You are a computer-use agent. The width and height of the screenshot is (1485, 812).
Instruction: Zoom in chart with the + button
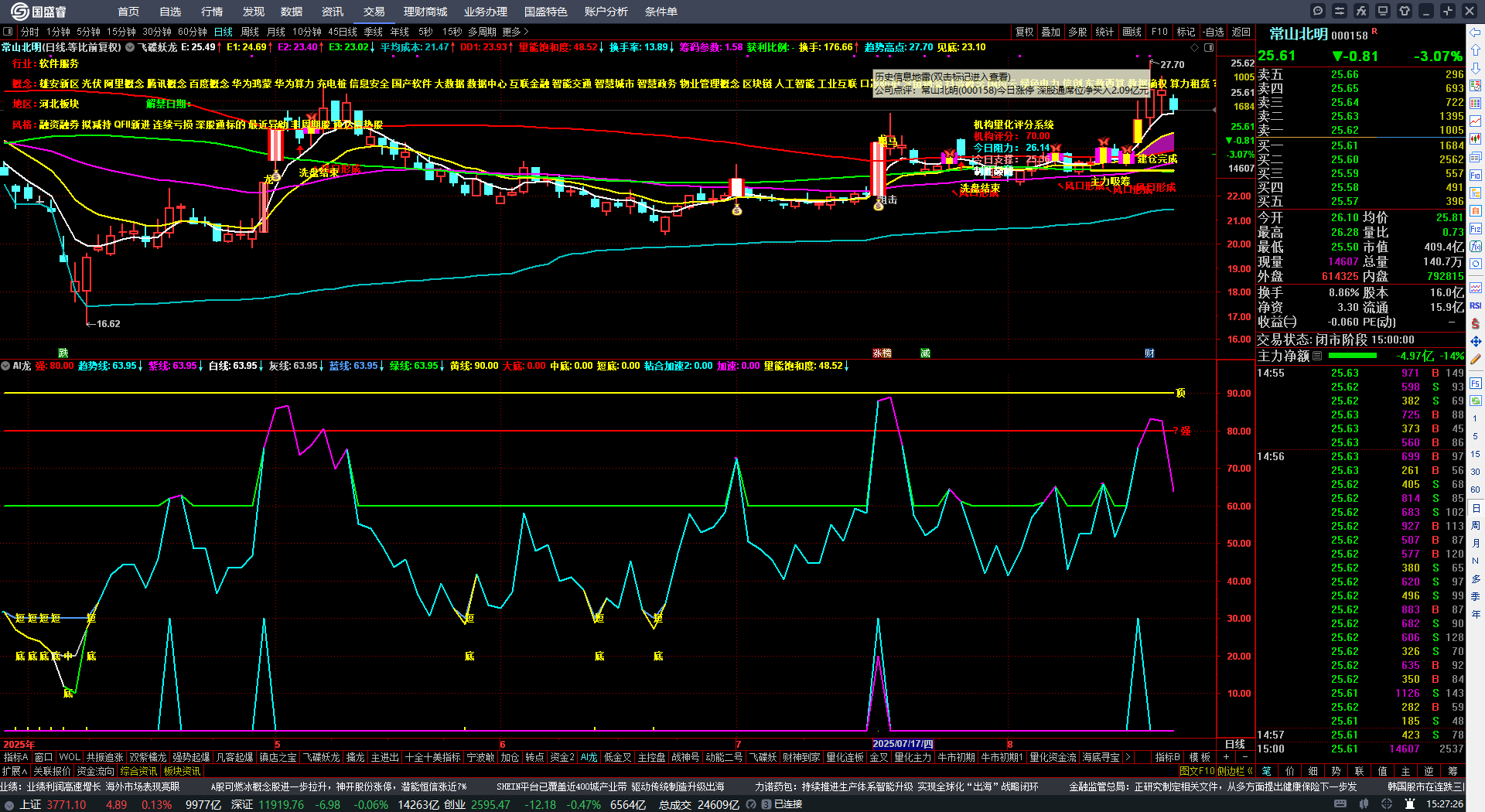1227,757
